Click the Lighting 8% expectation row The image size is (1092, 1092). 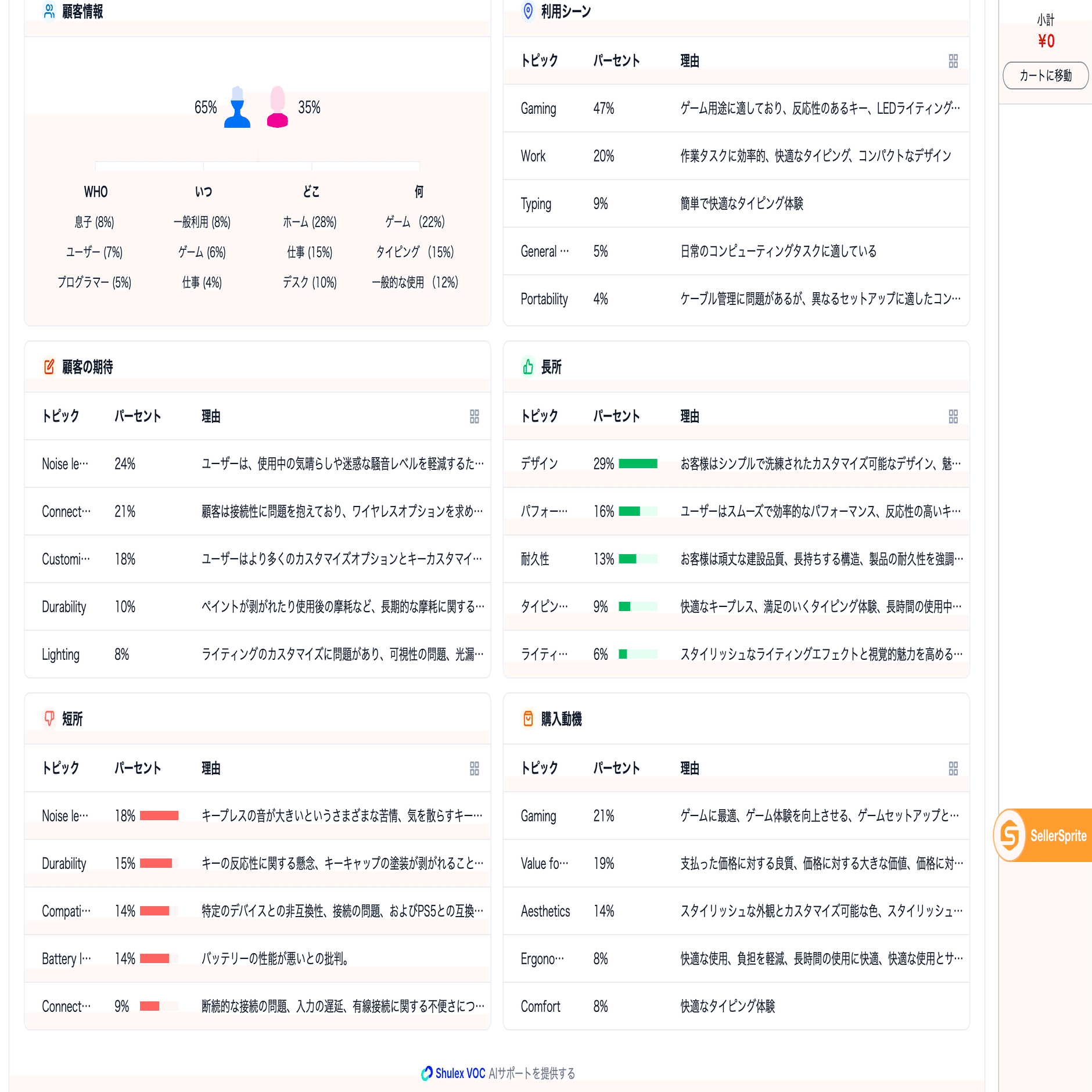point(257,655)
